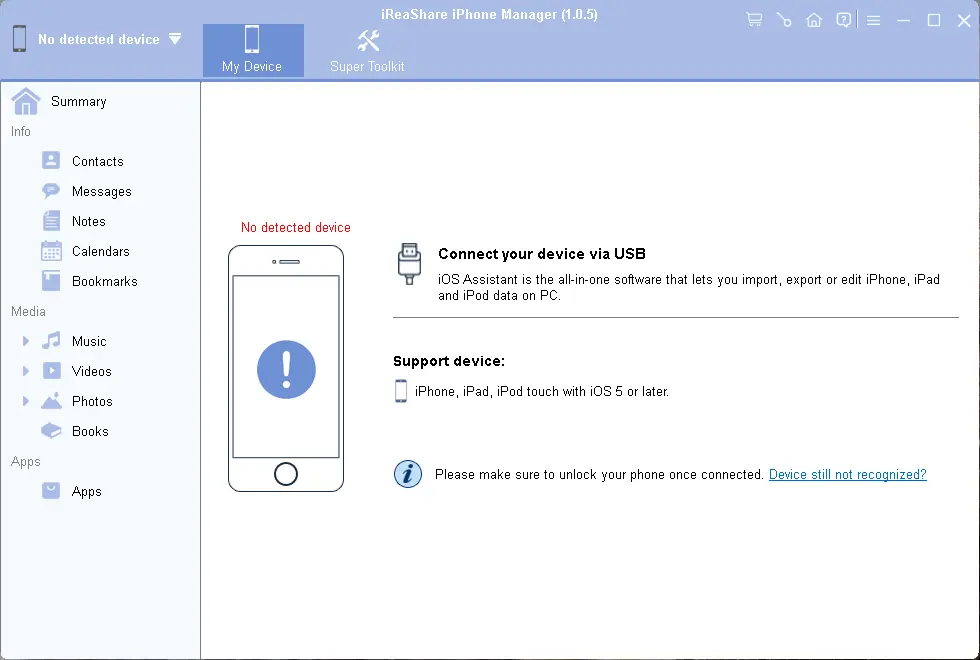Image resolution: width=980 pixels, height=660 pixels.
Task: Select Apps in the sidebar
Action: pos(86,491)
